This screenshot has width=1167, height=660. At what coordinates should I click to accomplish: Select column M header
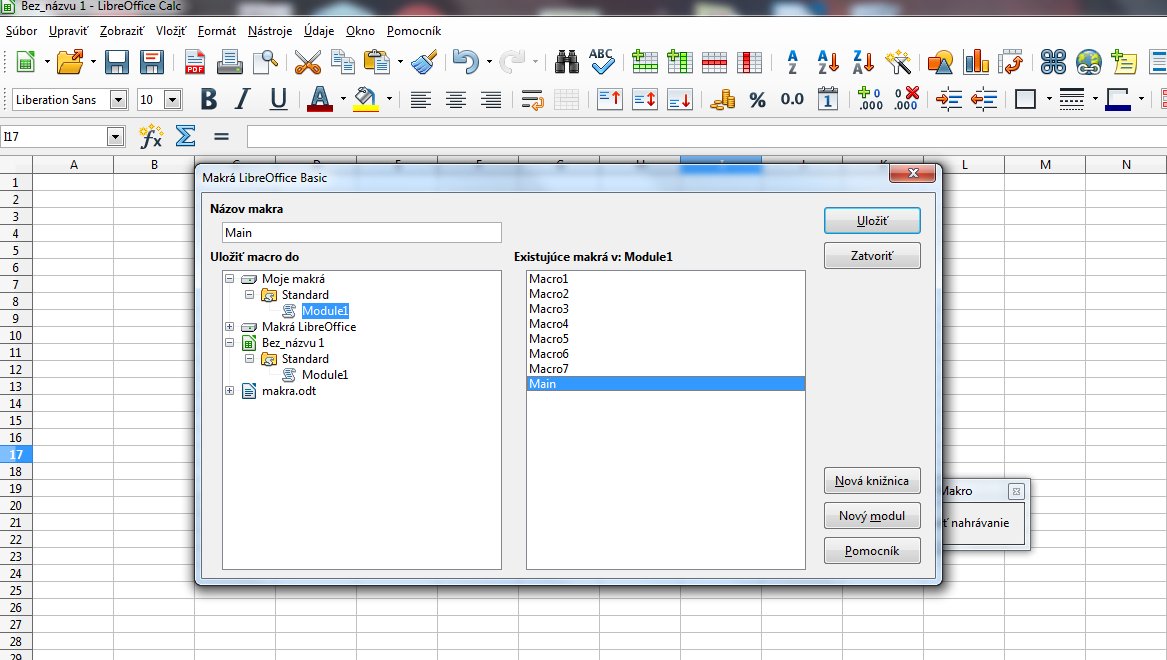[1045, 164]
